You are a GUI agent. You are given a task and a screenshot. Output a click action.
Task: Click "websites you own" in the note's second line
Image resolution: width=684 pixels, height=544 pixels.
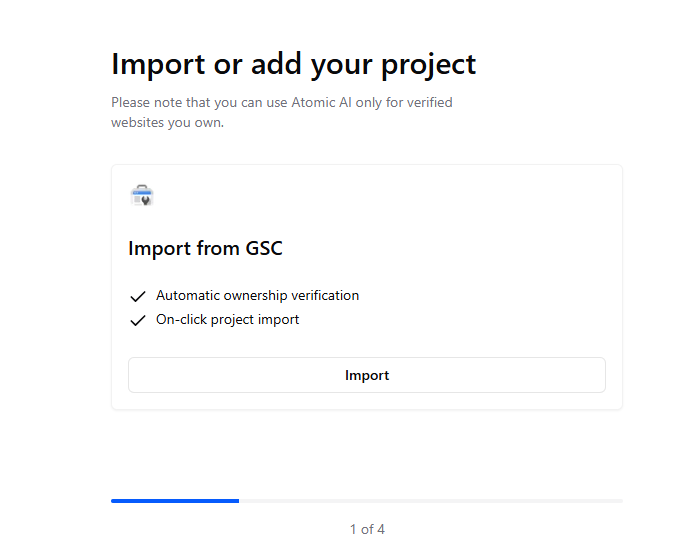[167, 122]
